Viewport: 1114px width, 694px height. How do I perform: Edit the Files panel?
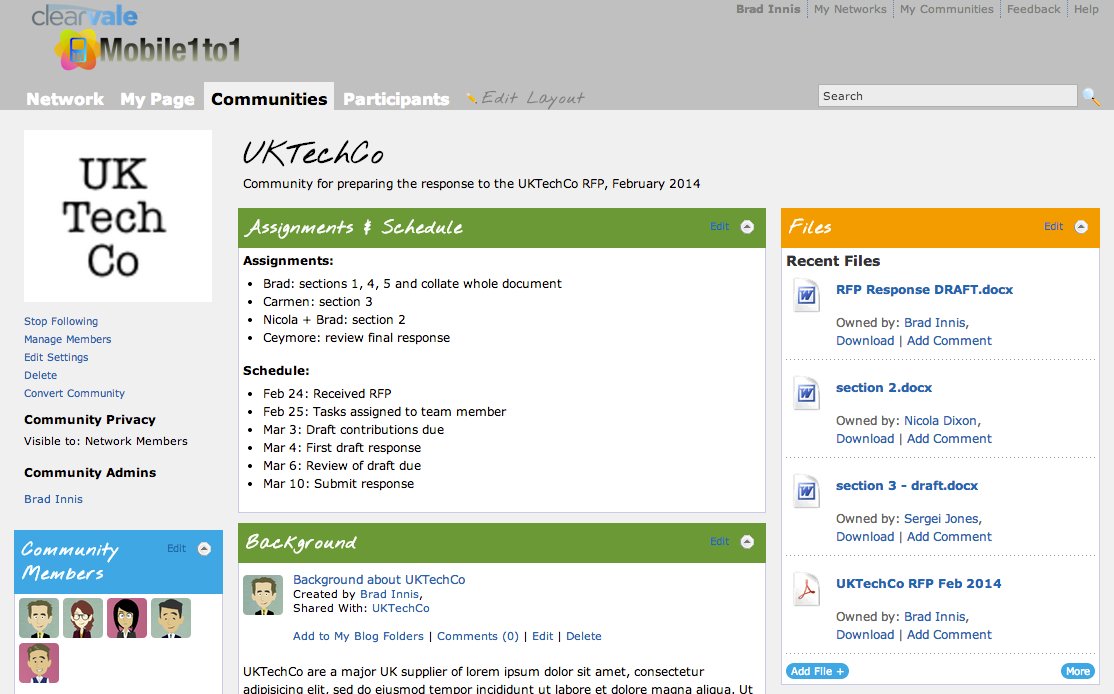point(1054,227)
